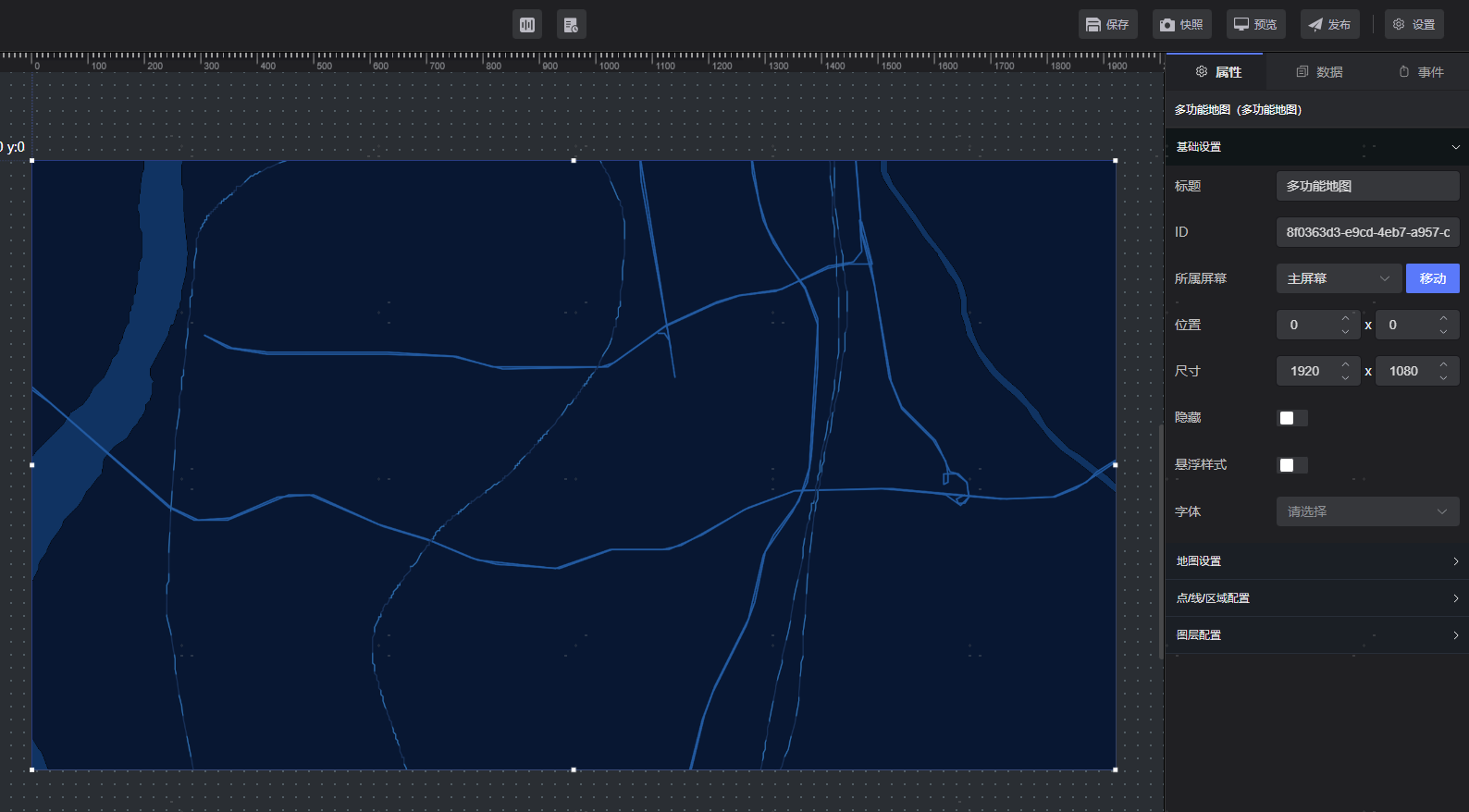This screenshot has width=1469, height=812.
Task: Toggle the 隐藏 hide switch
Action: click(x=1291, y=418)
